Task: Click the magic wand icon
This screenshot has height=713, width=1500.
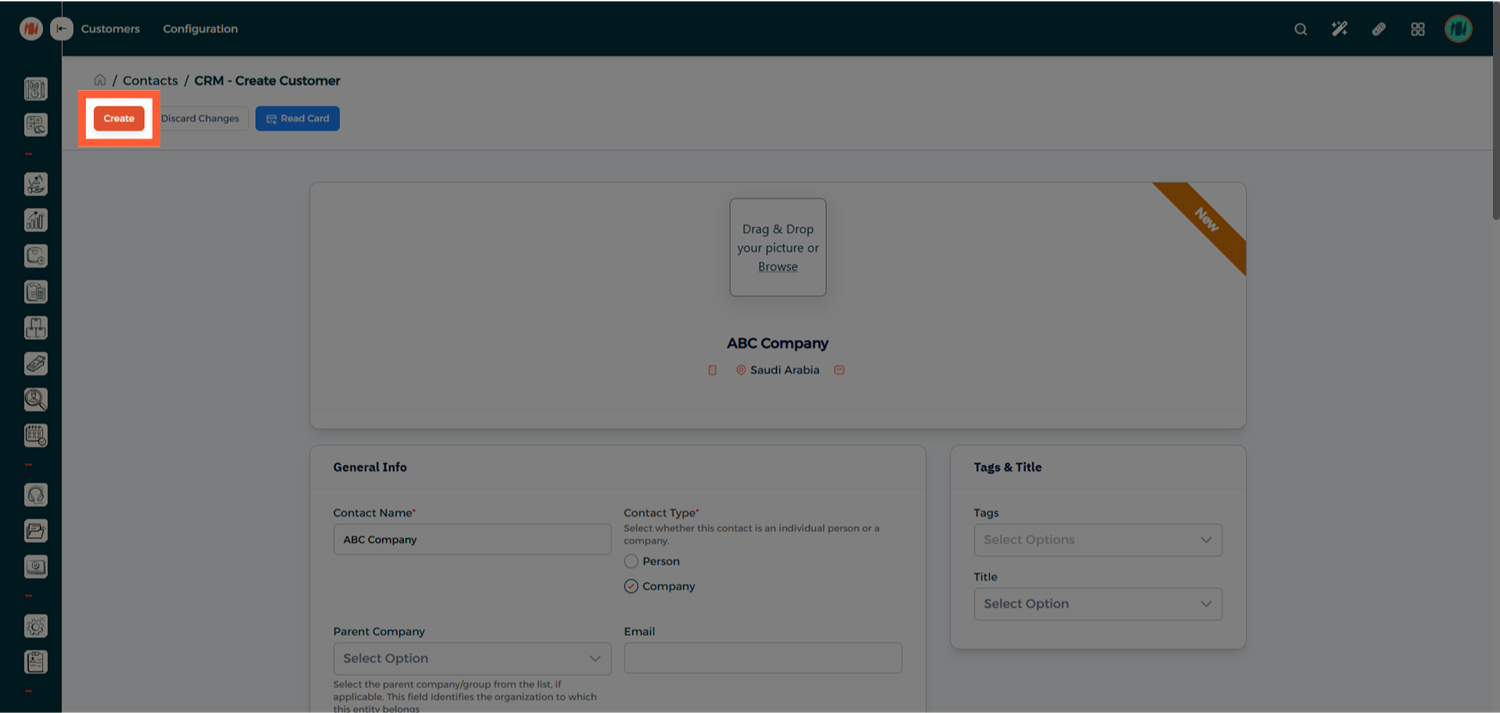Action: point(1339,29)
